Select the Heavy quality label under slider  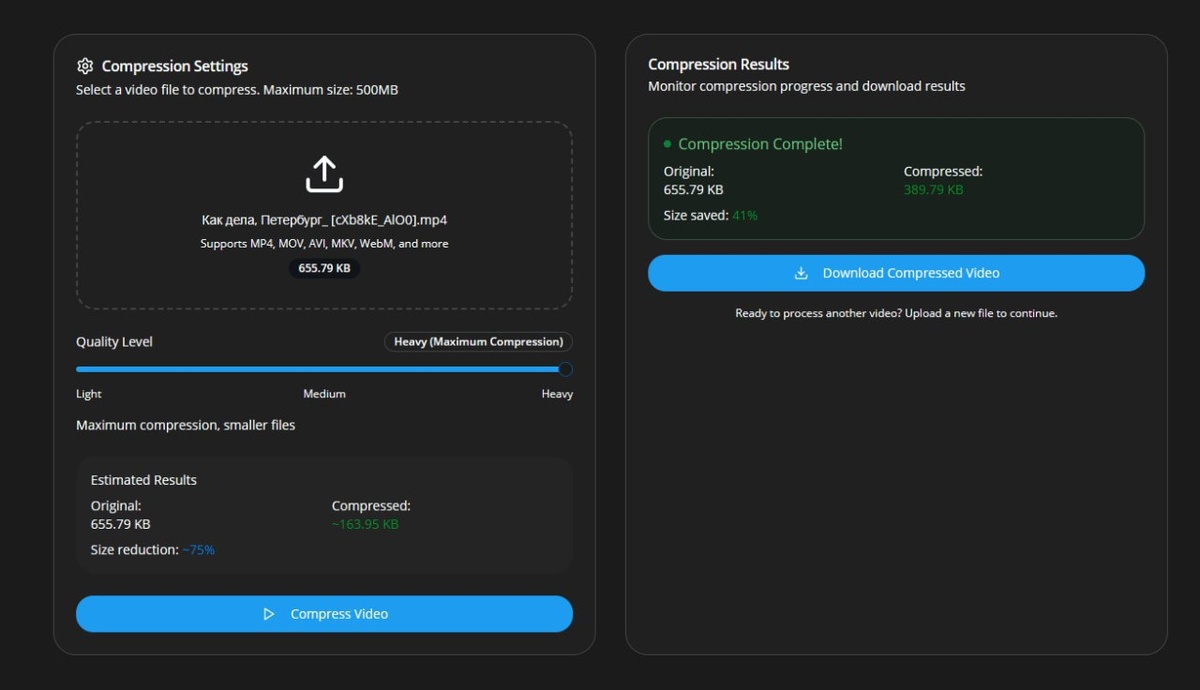coord(557,394)
